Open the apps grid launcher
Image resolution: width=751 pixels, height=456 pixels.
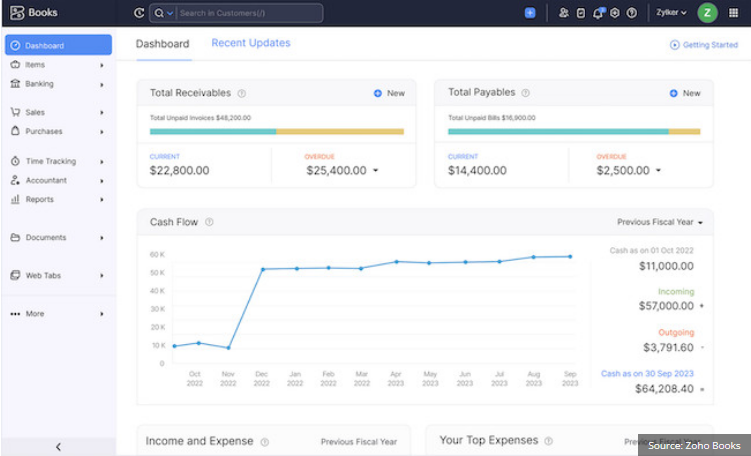pyautogui.click(x=735, y=13)
